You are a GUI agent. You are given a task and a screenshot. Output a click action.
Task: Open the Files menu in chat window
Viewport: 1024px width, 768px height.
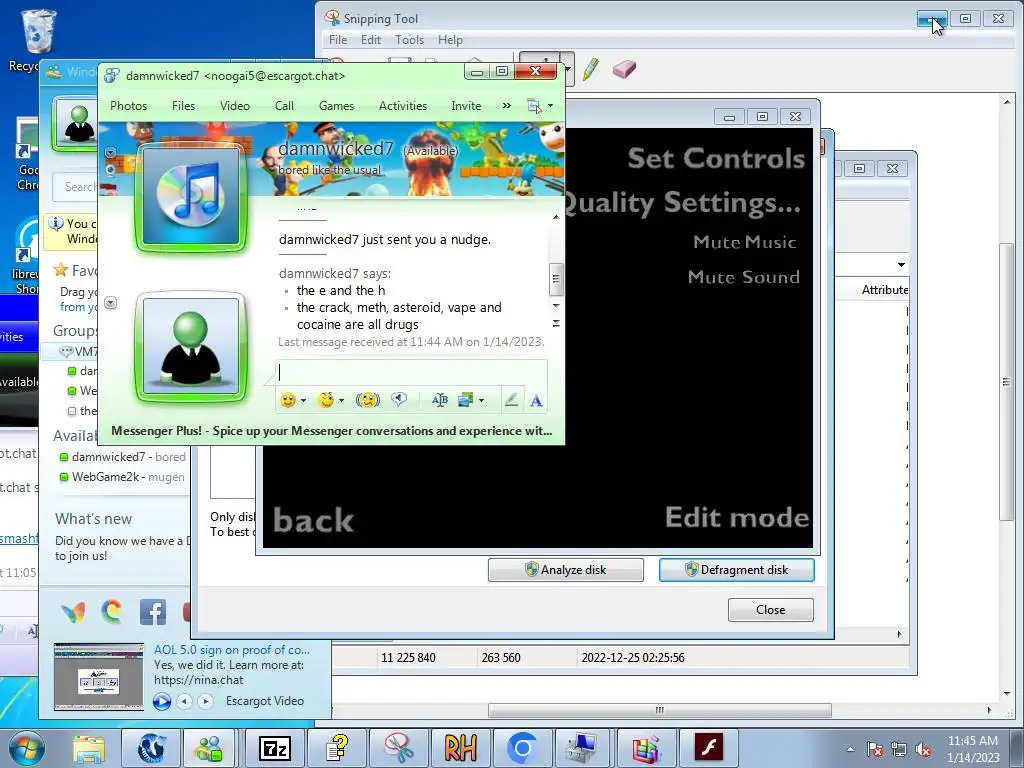click(x=184, y=106)
